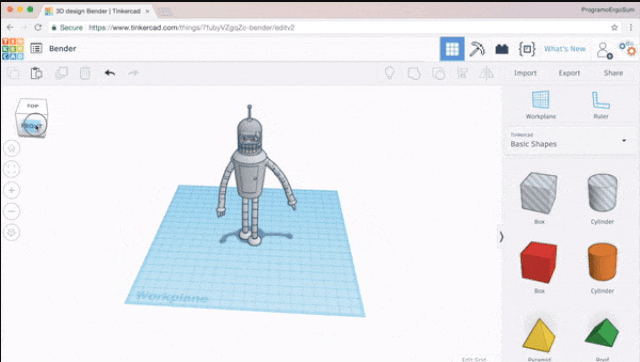Click Edit Grid at the bottom

(474, 360)
